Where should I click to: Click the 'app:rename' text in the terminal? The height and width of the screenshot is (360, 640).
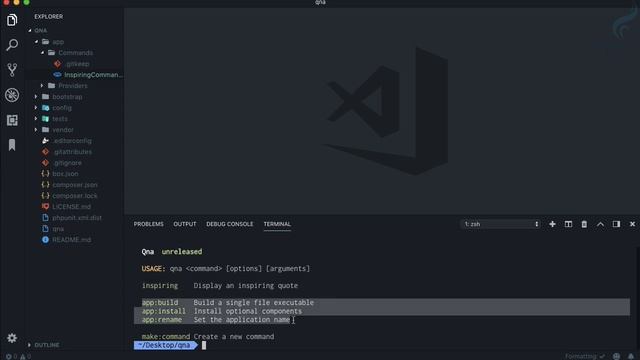162,320
